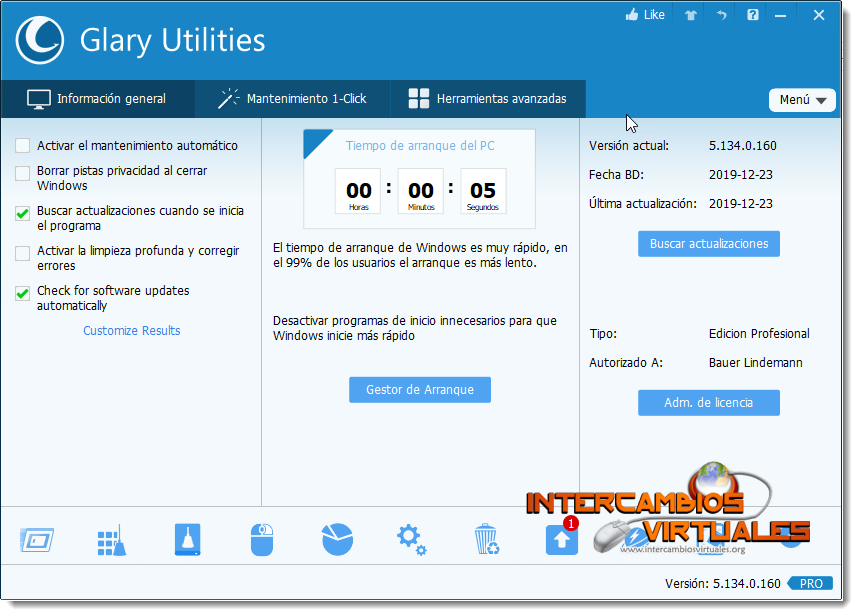Click the licensee name 'Bauer Lindemann'
Screen dimensions: 858x616
(756, 363)
